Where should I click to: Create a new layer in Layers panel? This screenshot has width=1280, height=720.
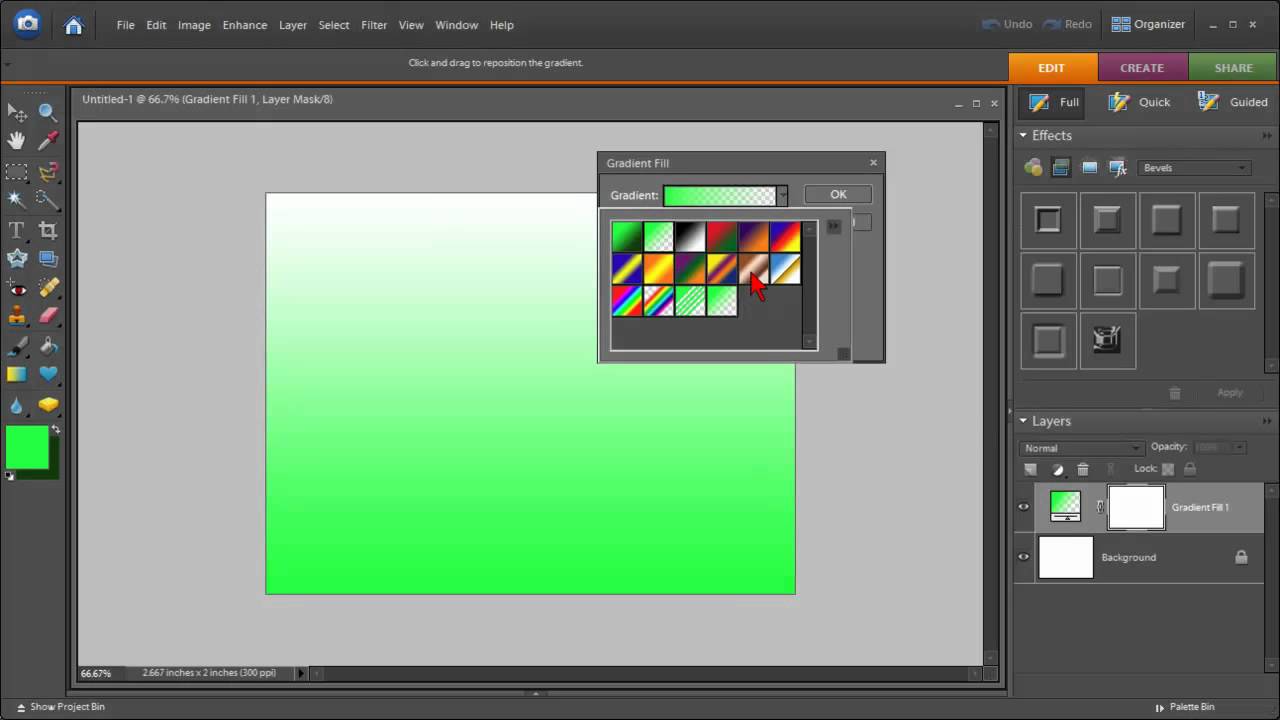(1031, 469)
